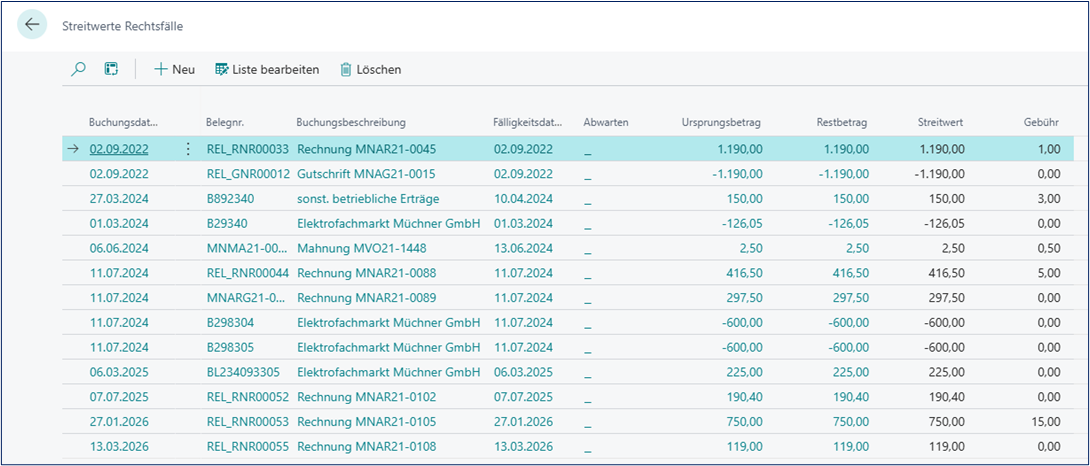
Task: Delete entry using Löschen
Action: (x=371, y=69)
